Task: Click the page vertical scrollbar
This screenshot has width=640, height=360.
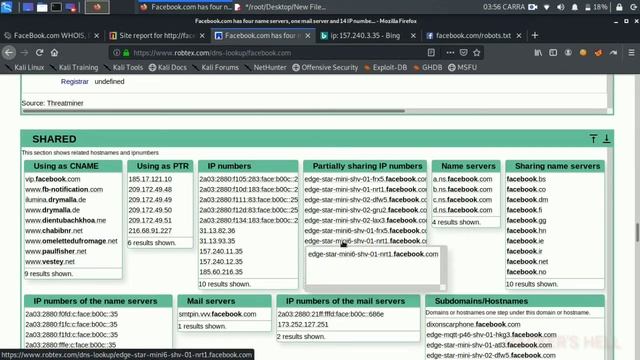Action: click(x=637, y=232)
